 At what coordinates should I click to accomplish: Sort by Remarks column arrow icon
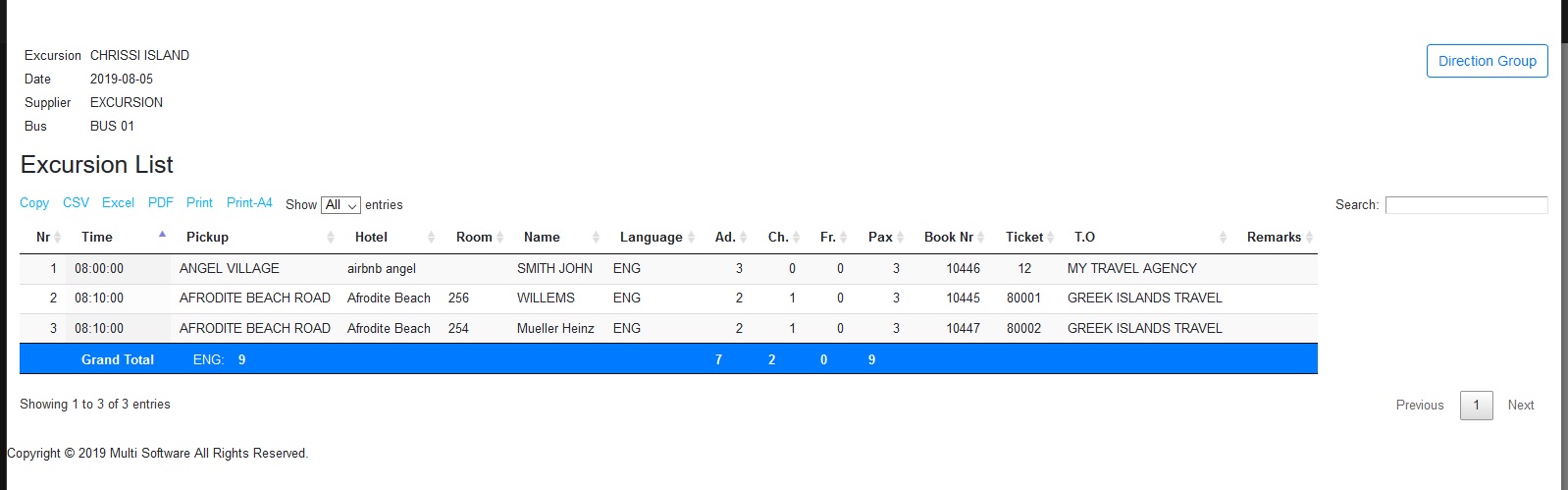(x=1309, y=237)
